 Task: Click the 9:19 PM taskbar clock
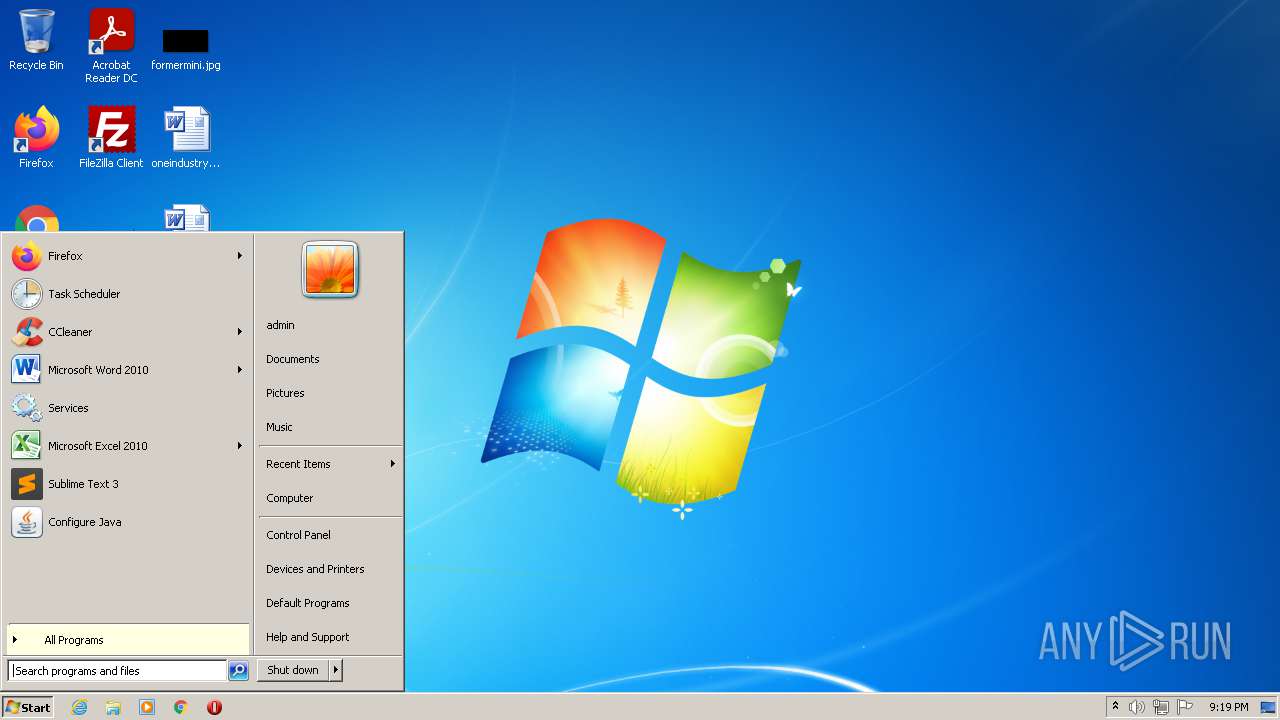1228,707
